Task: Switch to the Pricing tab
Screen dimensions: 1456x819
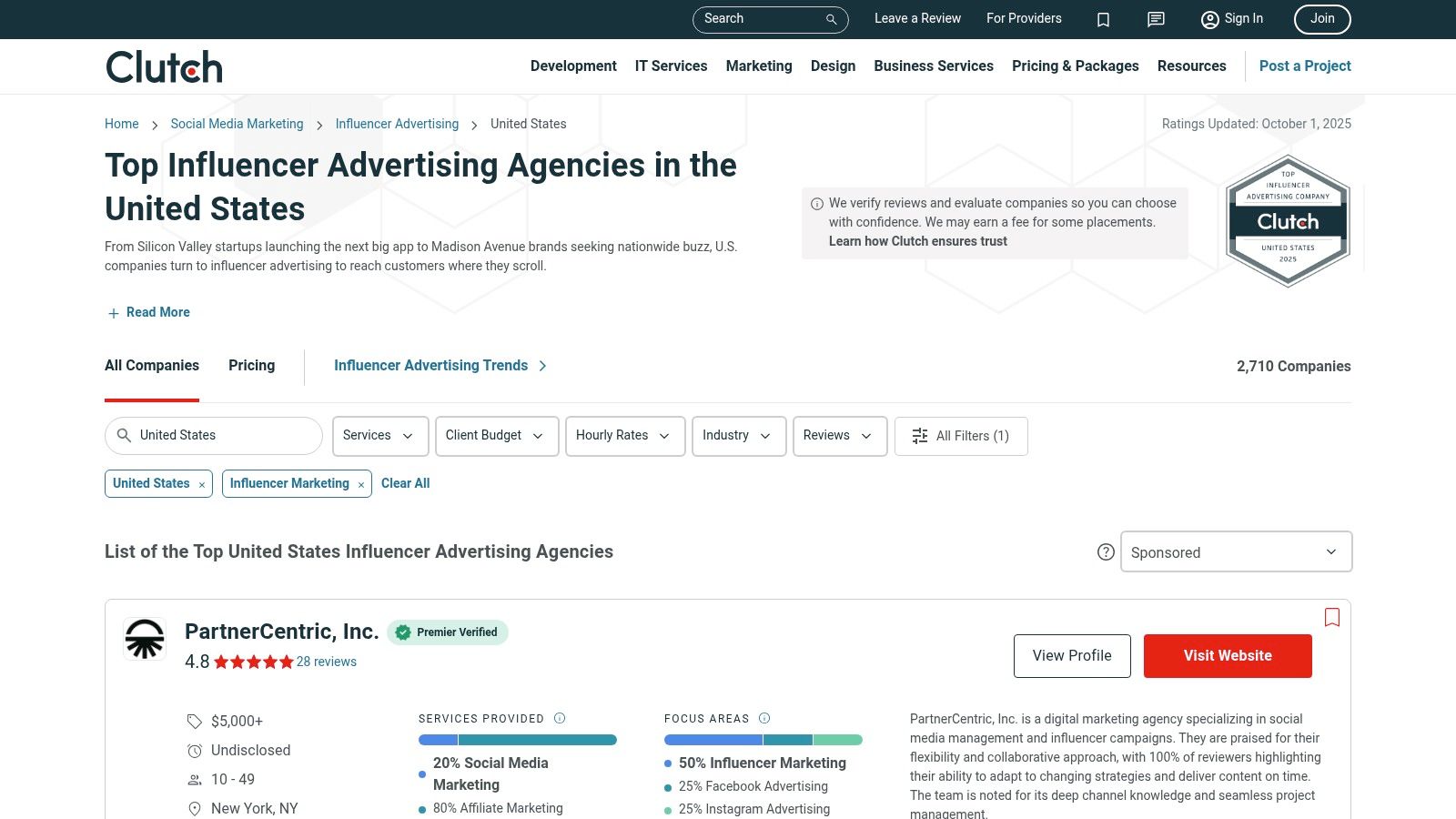Action: 252,366
